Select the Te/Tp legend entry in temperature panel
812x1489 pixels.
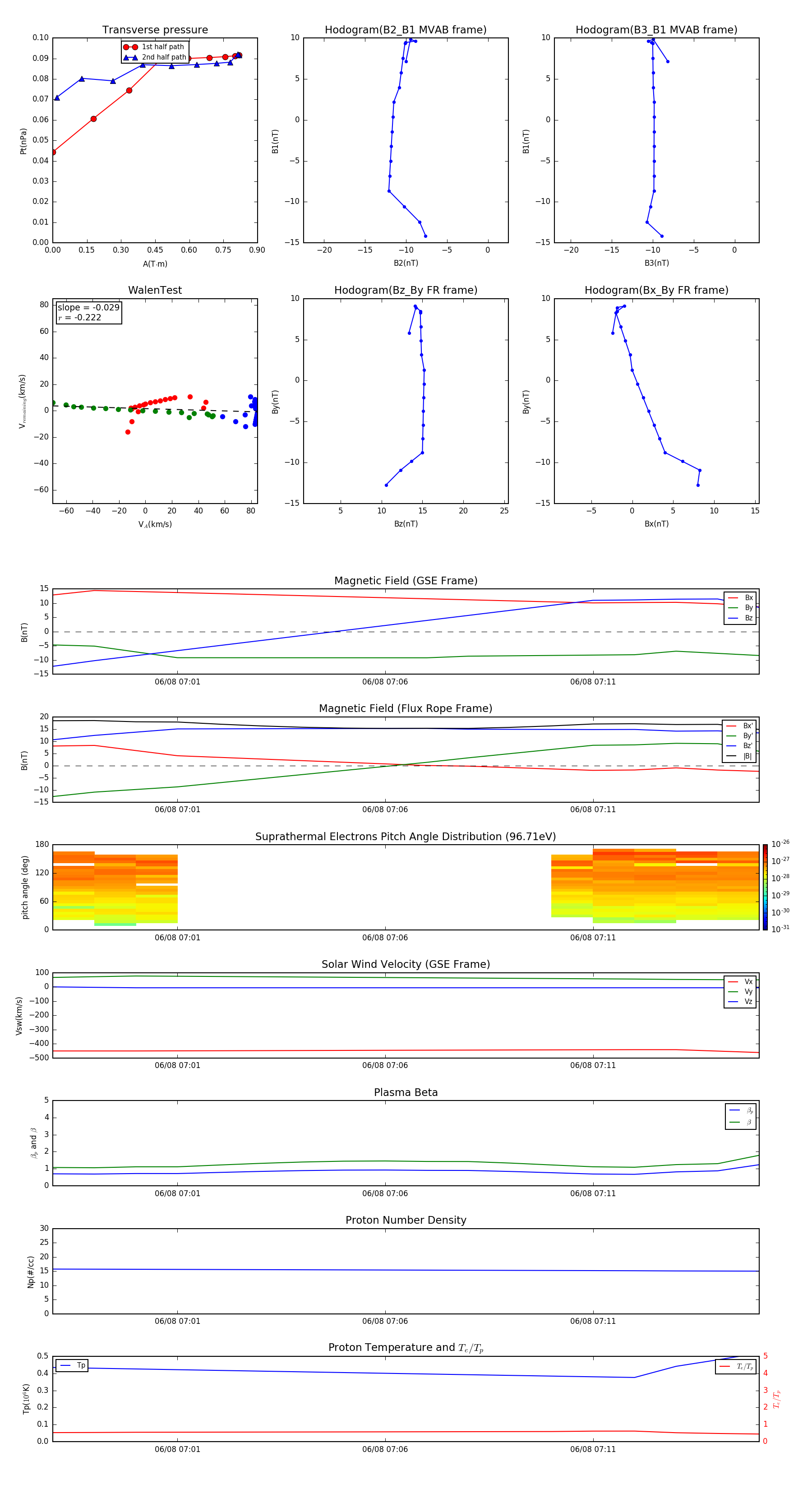pos(736,1366)
